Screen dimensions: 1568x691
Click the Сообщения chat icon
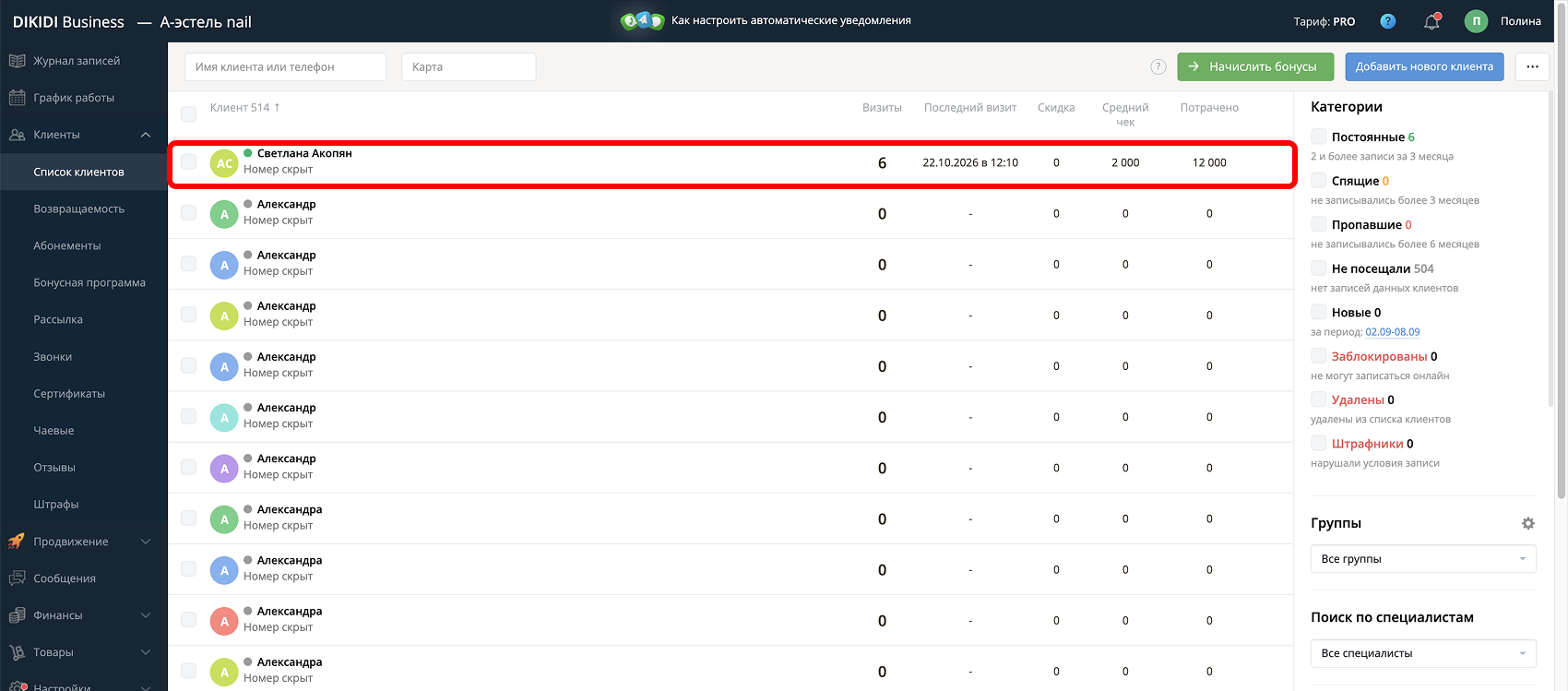pyautogui.click(x=17, y=578)
